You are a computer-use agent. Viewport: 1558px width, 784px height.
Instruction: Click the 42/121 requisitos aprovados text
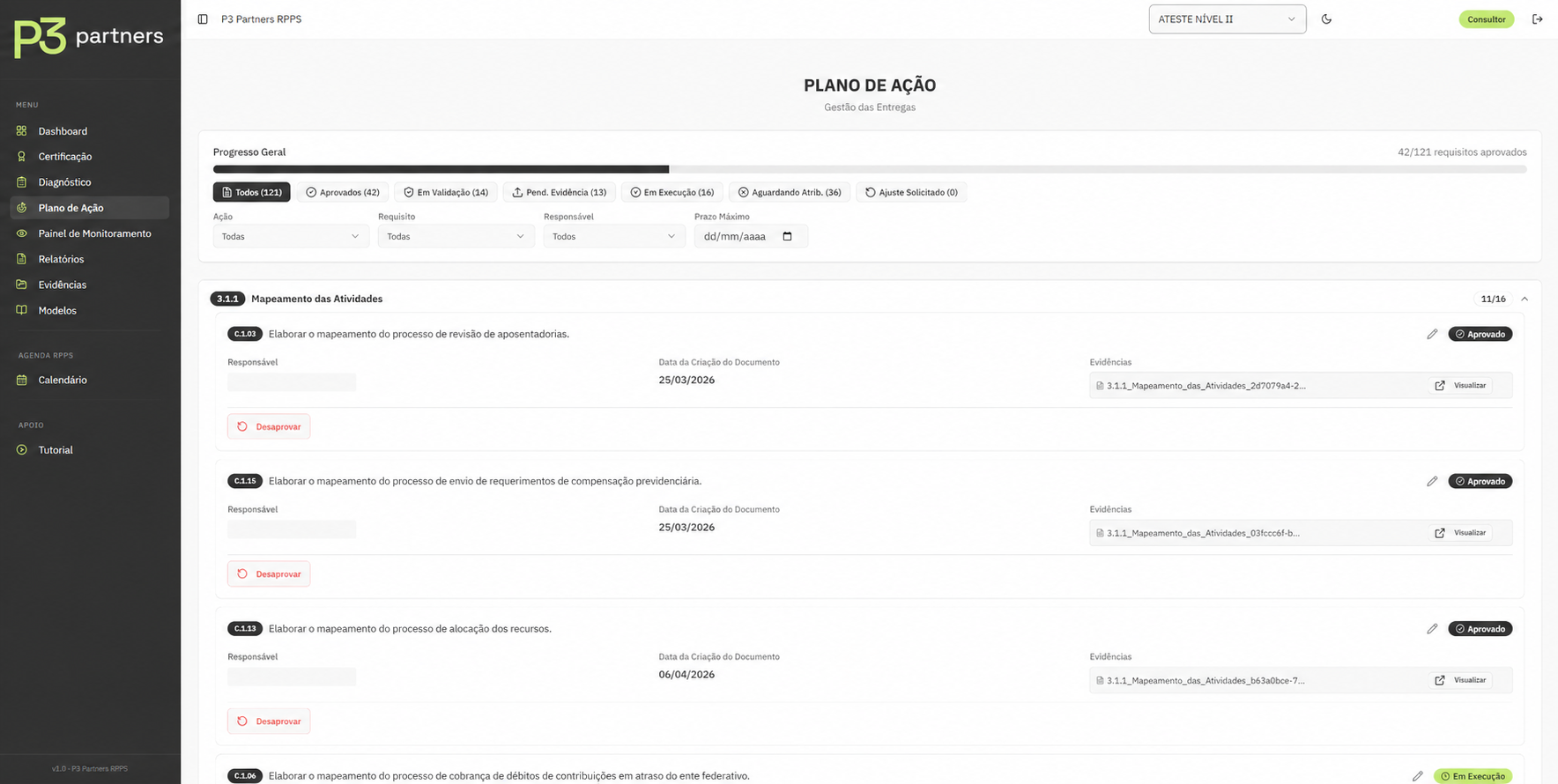1462,152
